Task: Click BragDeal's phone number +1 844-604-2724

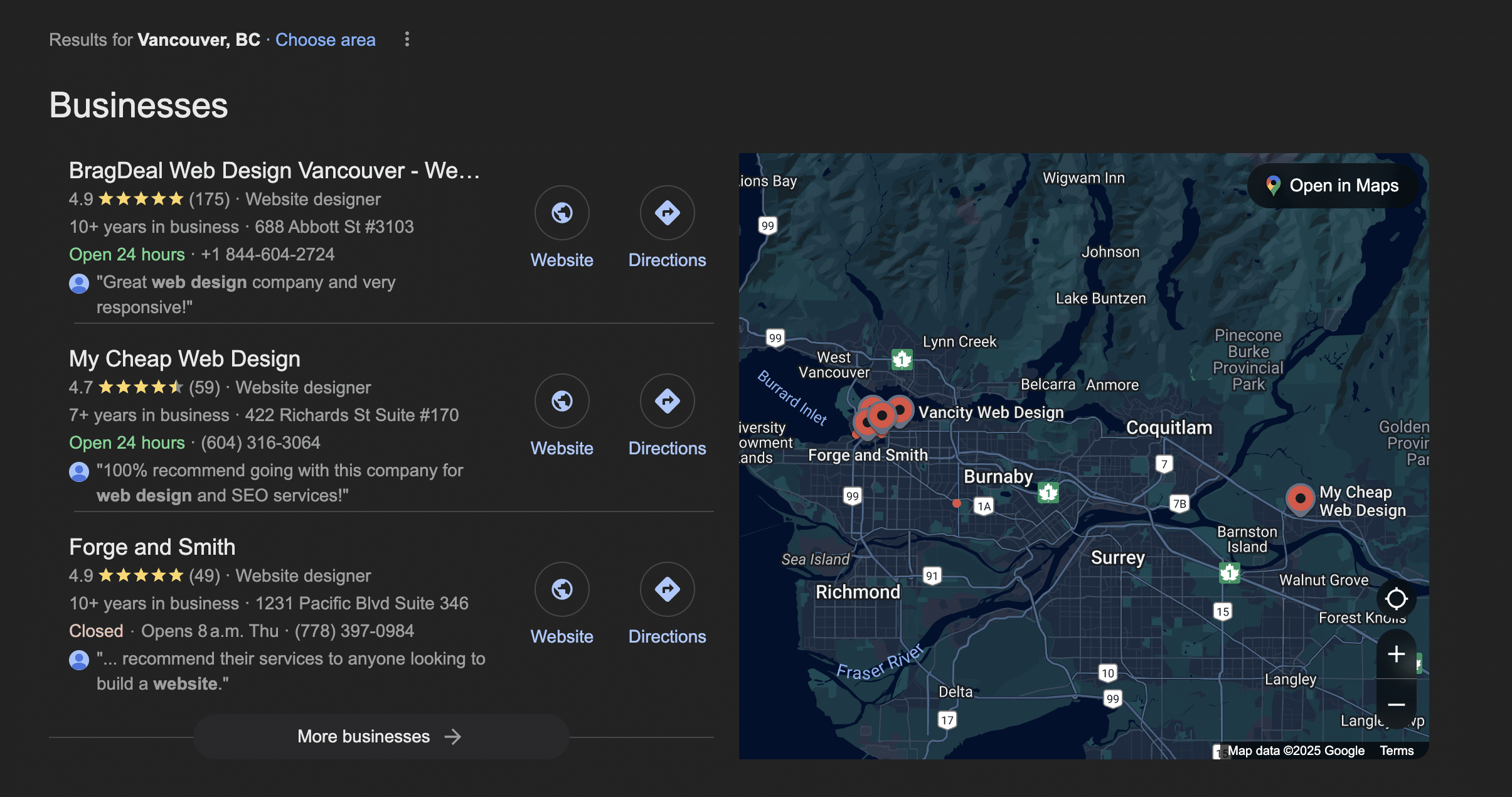Action: click(268, 254)
